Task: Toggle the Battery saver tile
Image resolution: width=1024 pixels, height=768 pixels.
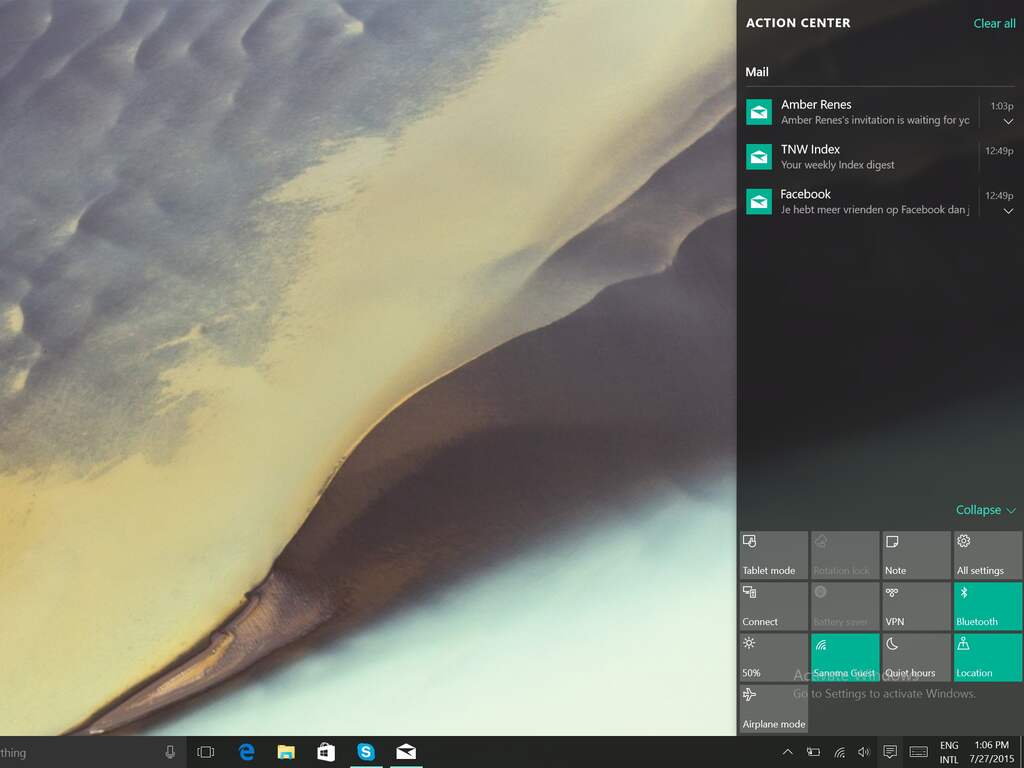Action: click(x=845, y=607)
